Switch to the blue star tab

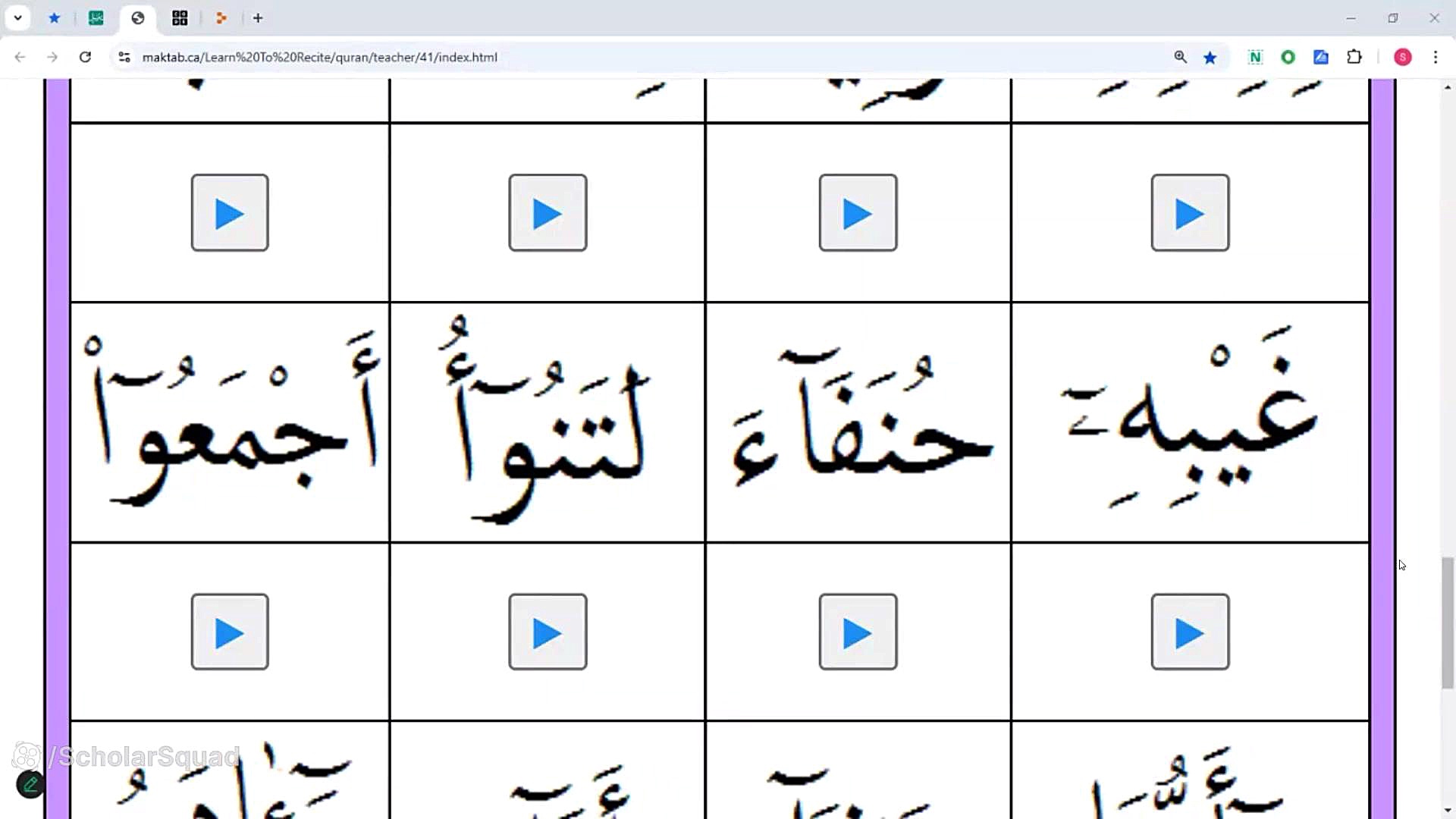54,17
